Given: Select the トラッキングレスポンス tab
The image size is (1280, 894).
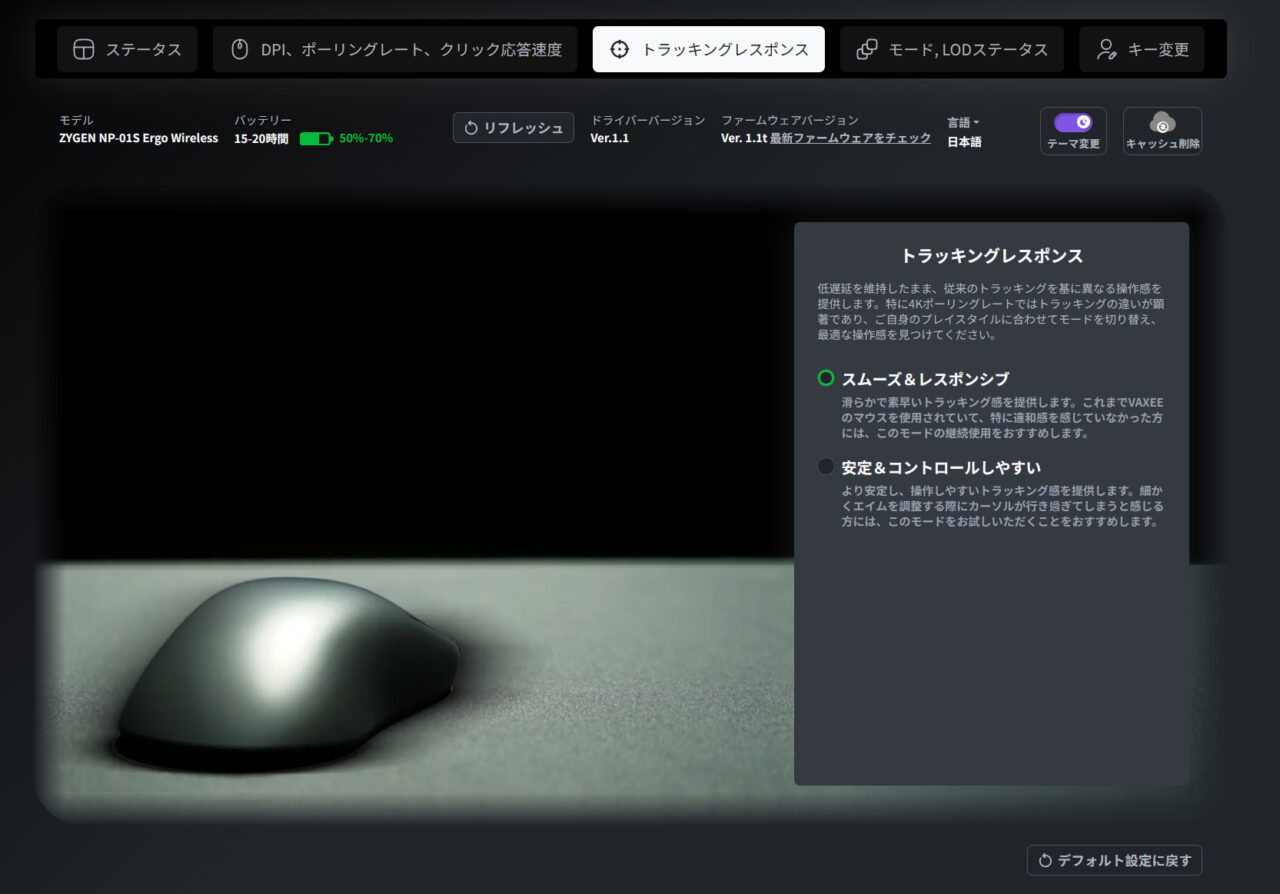Looking at the screenshot, I should coord(709,49).
